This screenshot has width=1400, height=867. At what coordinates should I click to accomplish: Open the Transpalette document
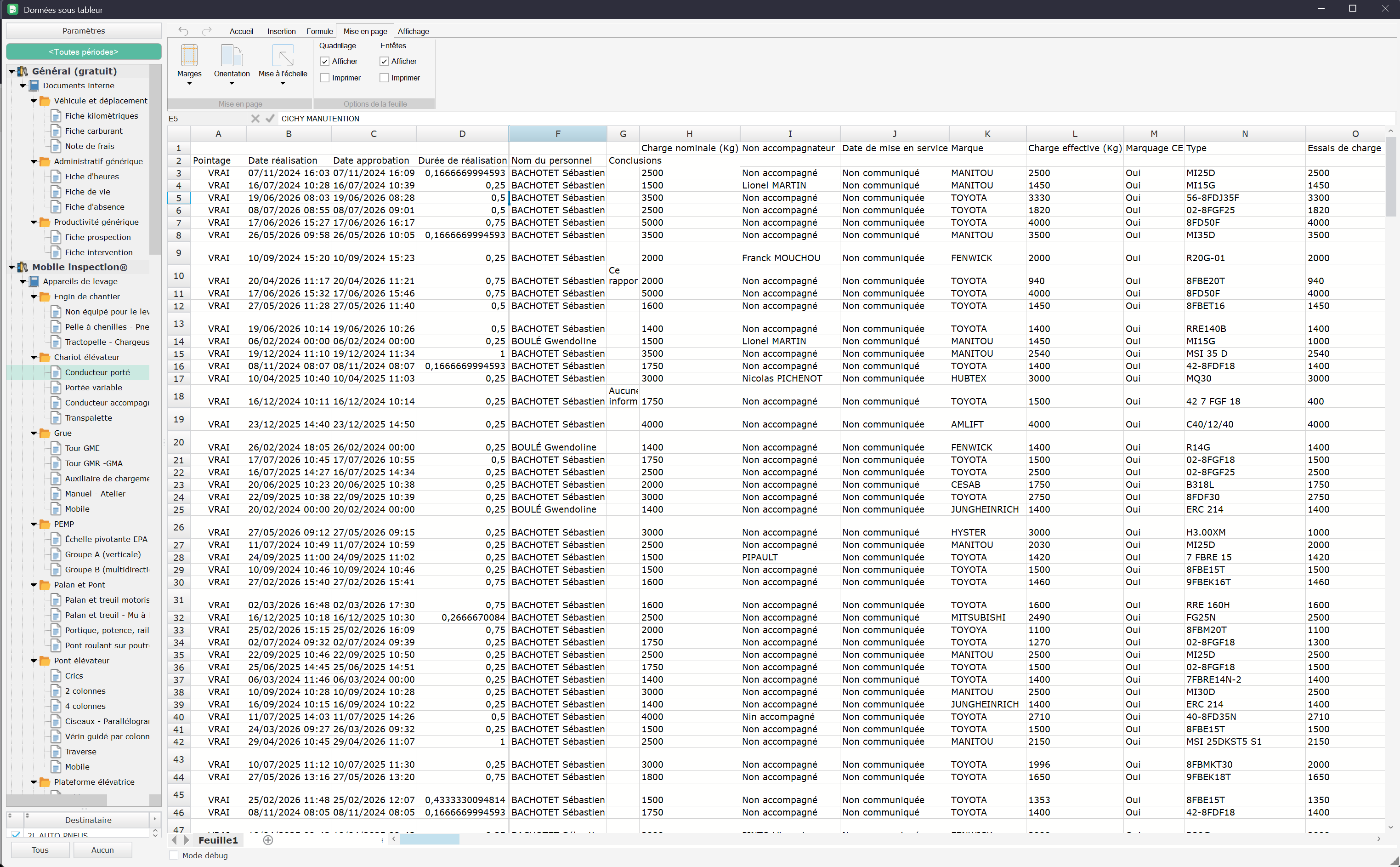(88, 418)
